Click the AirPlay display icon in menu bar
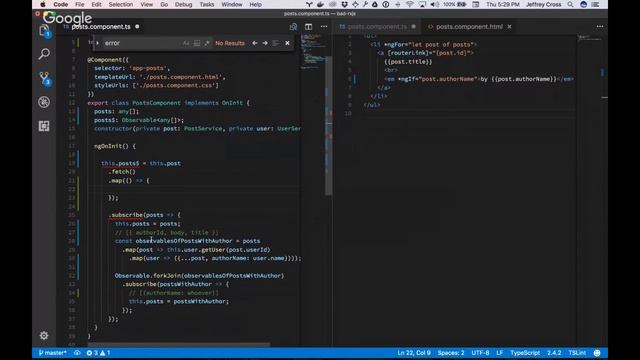This screenshot has height=360, width=640. click(422, 4)
